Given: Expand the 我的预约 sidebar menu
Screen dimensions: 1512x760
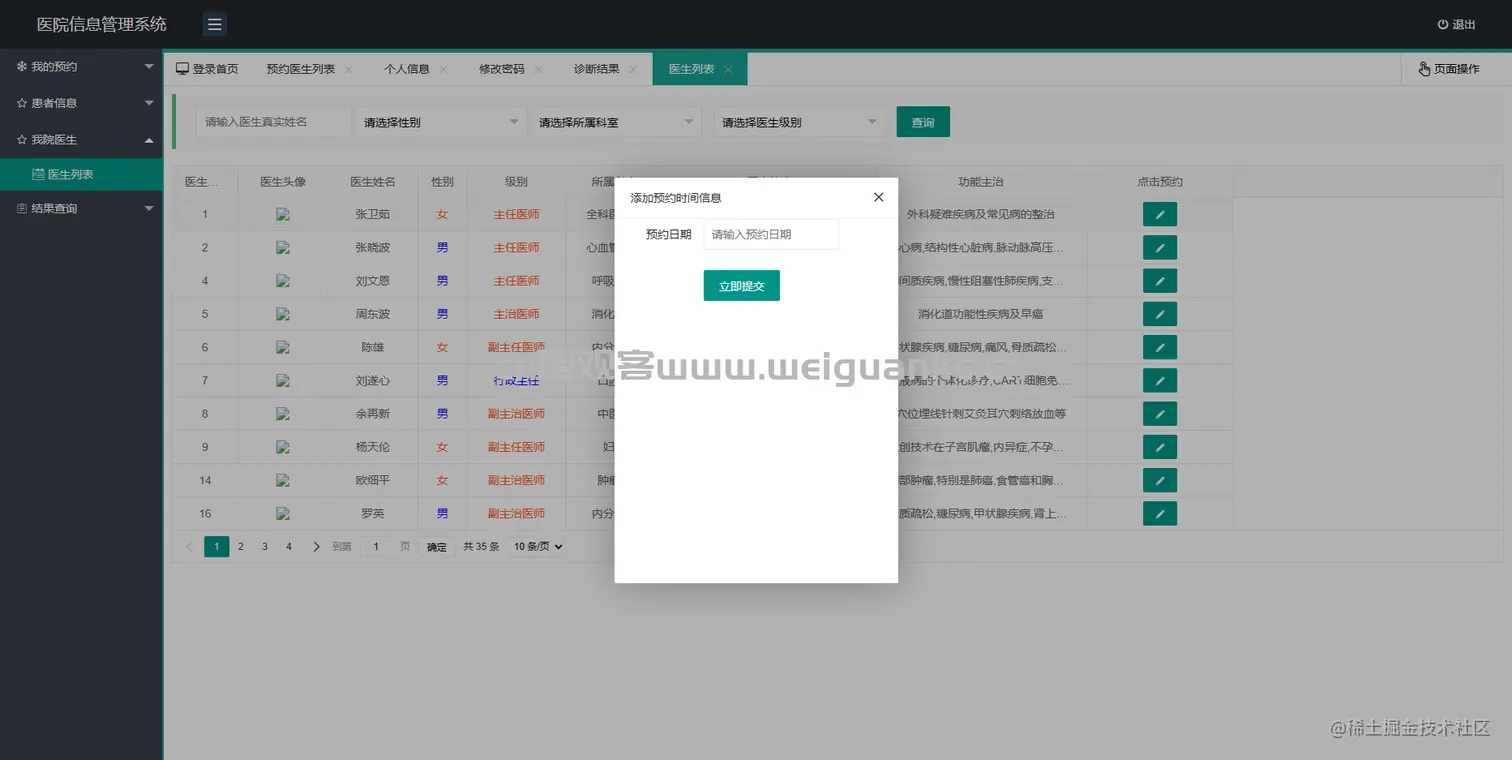Looking at the screenshot, I should [81, 66].
